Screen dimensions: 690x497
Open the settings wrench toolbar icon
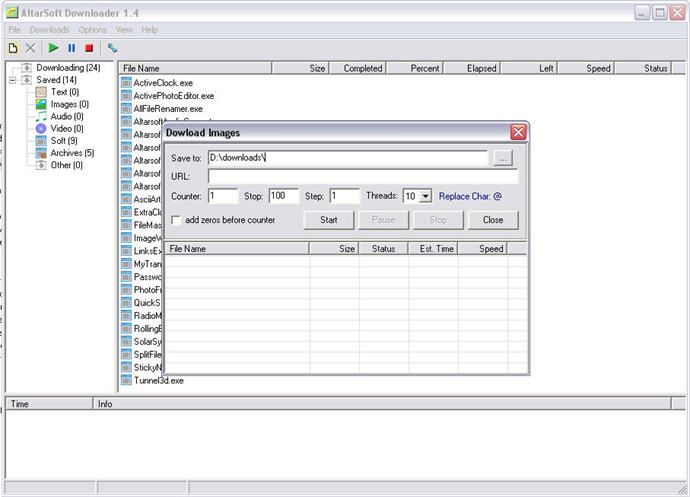click(113, 47)
